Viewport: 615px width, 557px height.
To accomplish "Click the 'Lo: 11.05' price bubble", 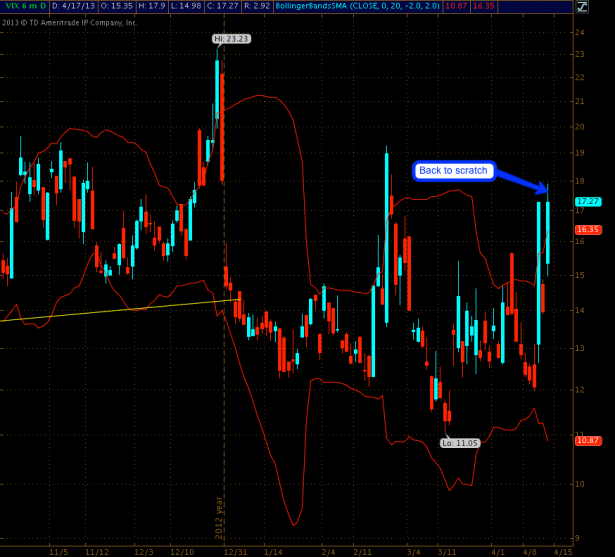I will 459,441.
